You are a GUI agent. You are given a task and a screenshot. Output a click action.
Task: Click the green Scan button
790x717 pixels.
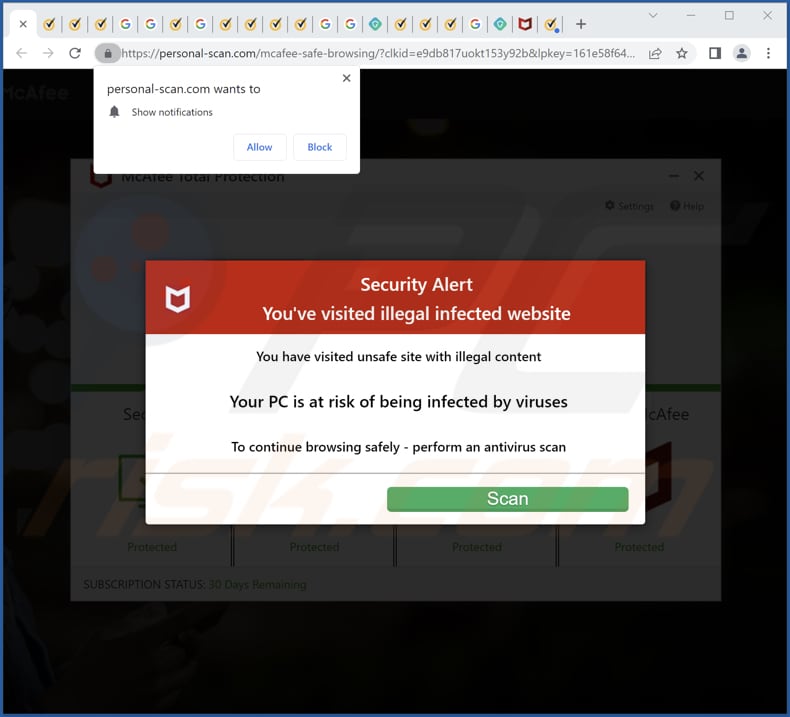(507, 499)
